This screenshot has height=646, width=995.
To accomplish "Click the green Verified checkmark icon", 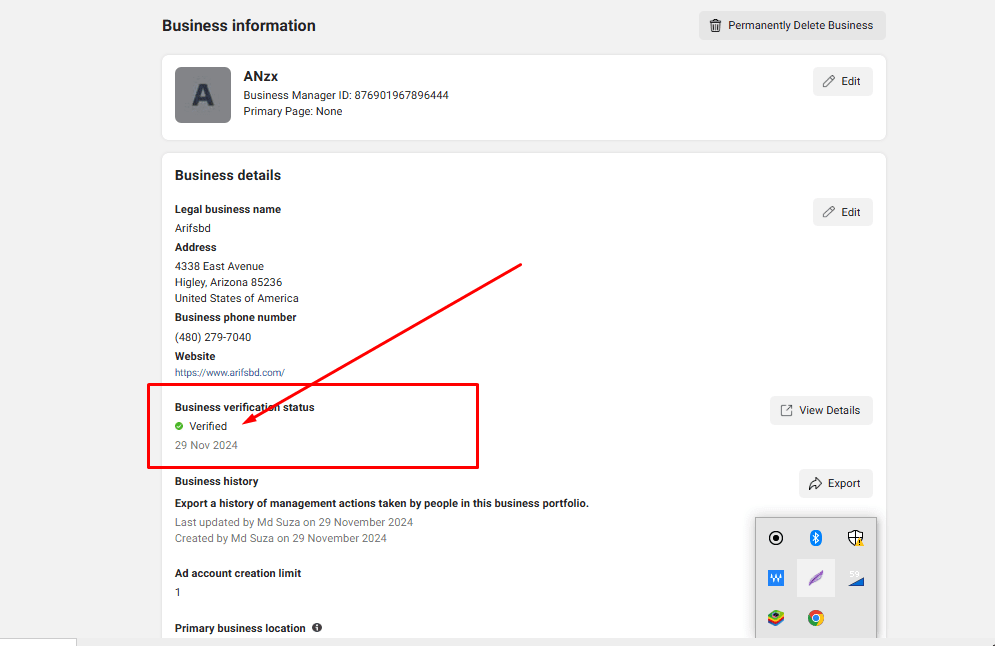I will click(x=179, y=426).
